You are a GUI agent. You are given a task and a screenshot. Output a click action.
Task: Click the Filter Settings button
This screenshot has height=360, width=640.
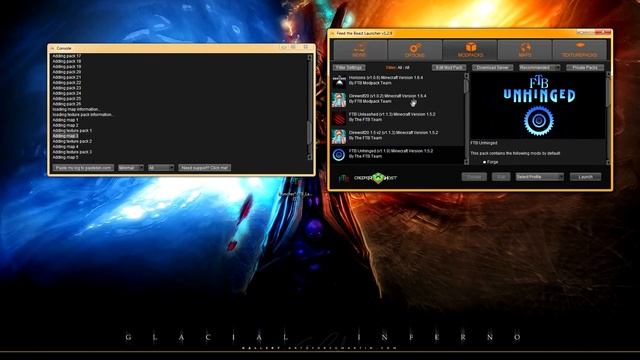coord(349,68)
